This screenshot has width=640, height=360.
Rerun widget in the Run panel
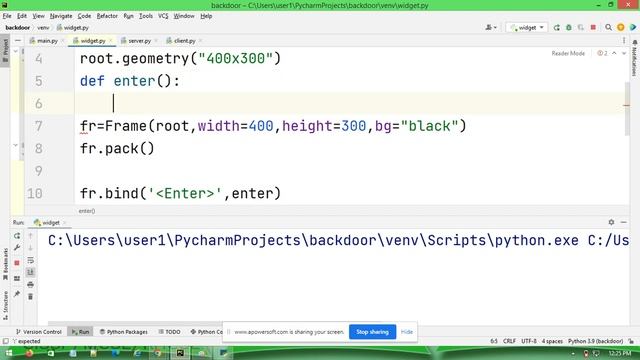coord(17,236)
